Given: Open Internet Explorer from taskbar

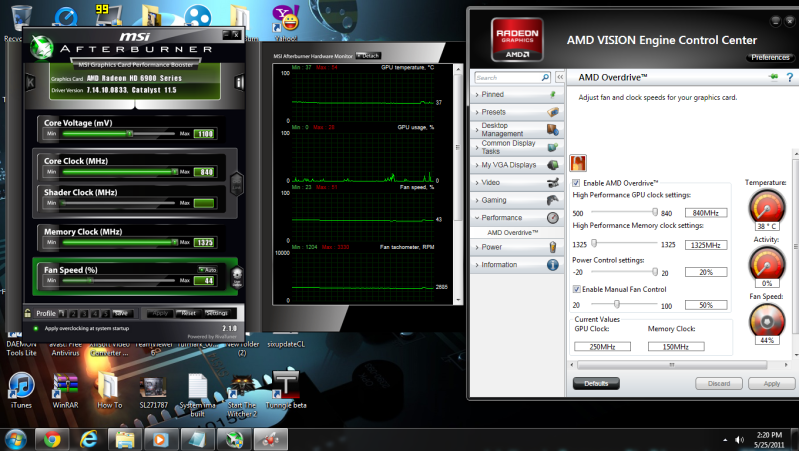Looking at the screenshot, I should tap(88, 439).
